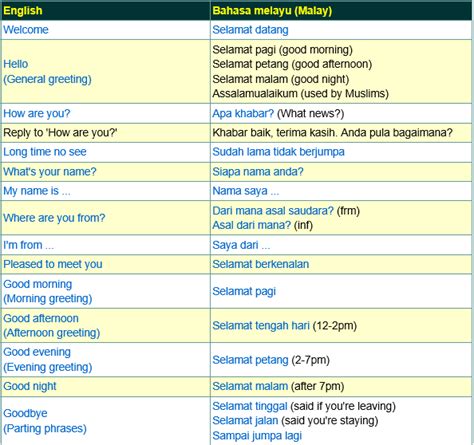The width and height of the screenshot is (474, 445).
Task: Open the 'Asal dari mana?' informal link
Action: (252, 225)
